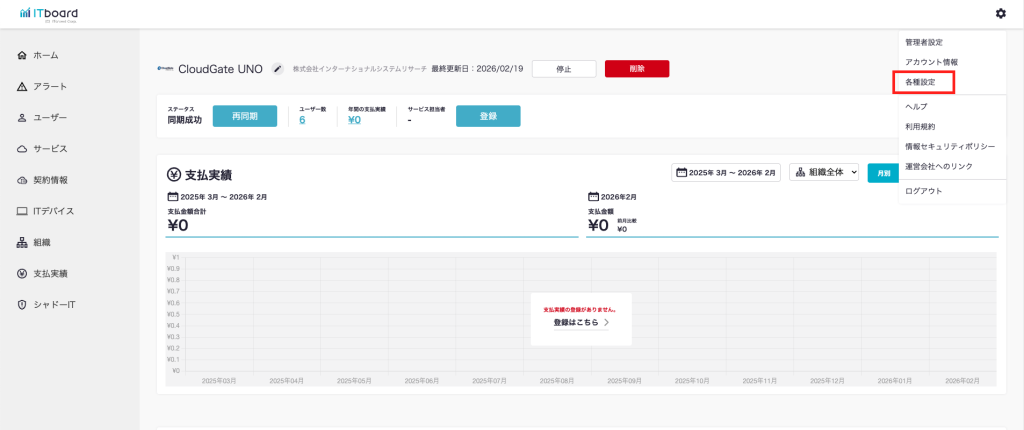Choose ログアウト from the menu
1024x430 pixels.
(x=923, y=191)
